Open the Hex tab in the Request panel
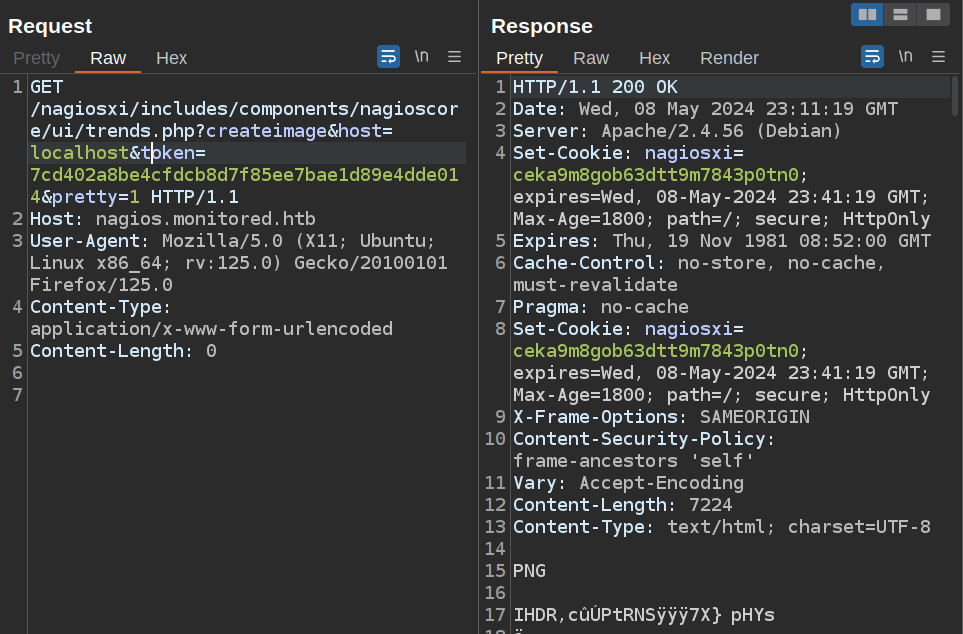Image resolution: width=963 pixels, height=634 pixels. [171, 58]
